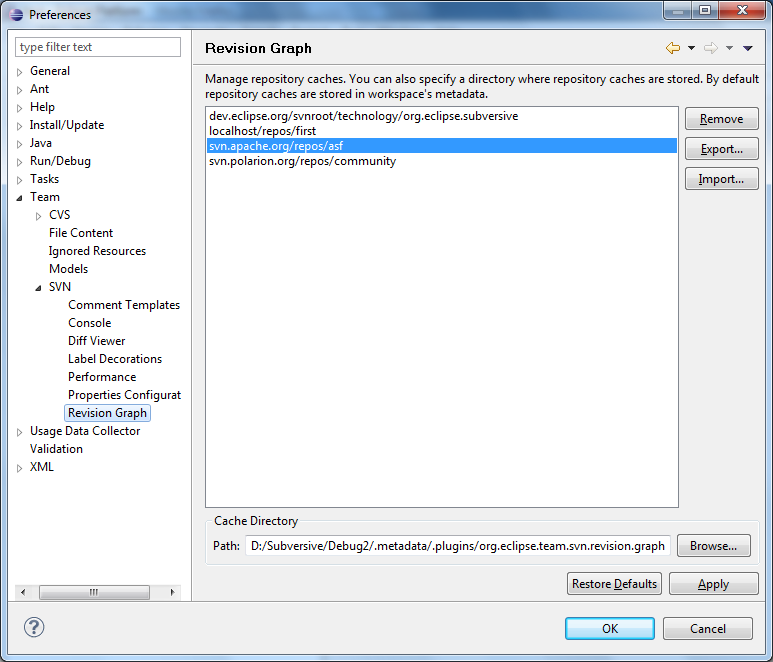Screen dimensions: 773x662
Task: Expand the Help tree node
Action: click(20, 108)
